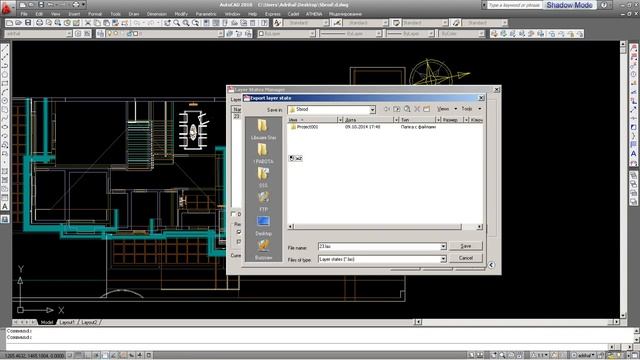Open the Edit menu
This screenshot has height=360, width=640.
39,14
